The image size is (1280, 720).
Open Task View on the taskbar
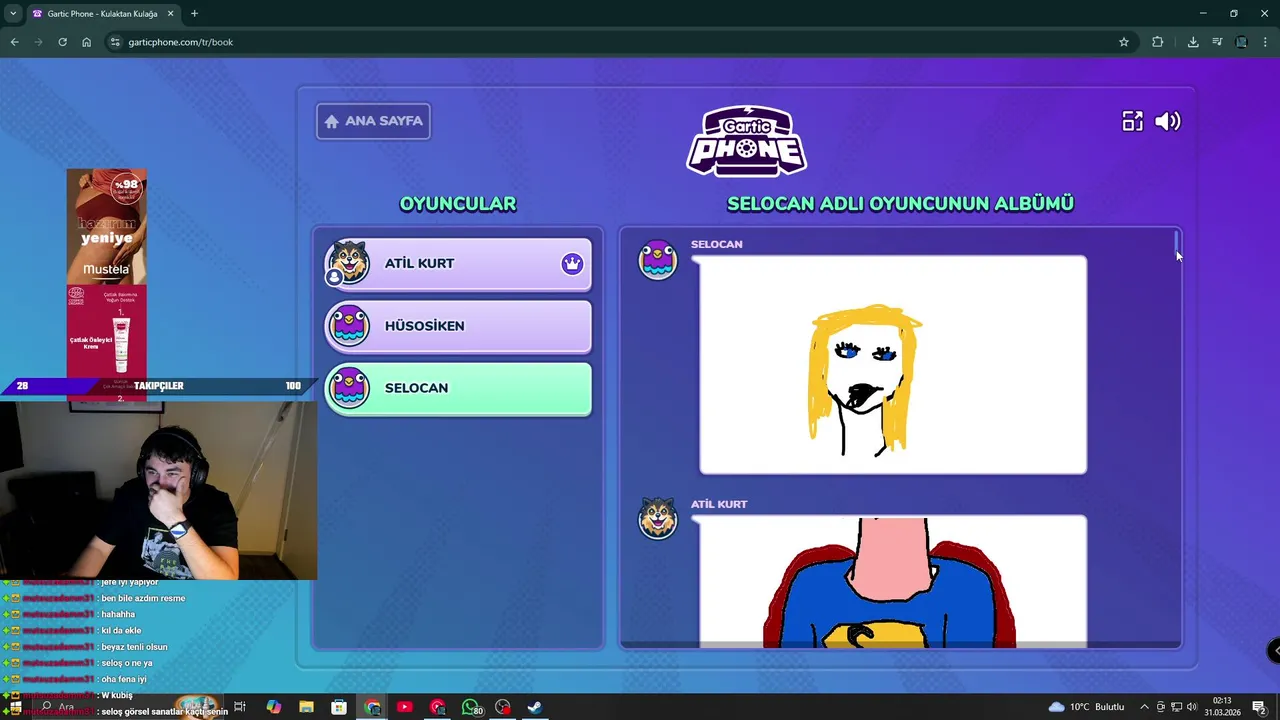coord(240,707)
